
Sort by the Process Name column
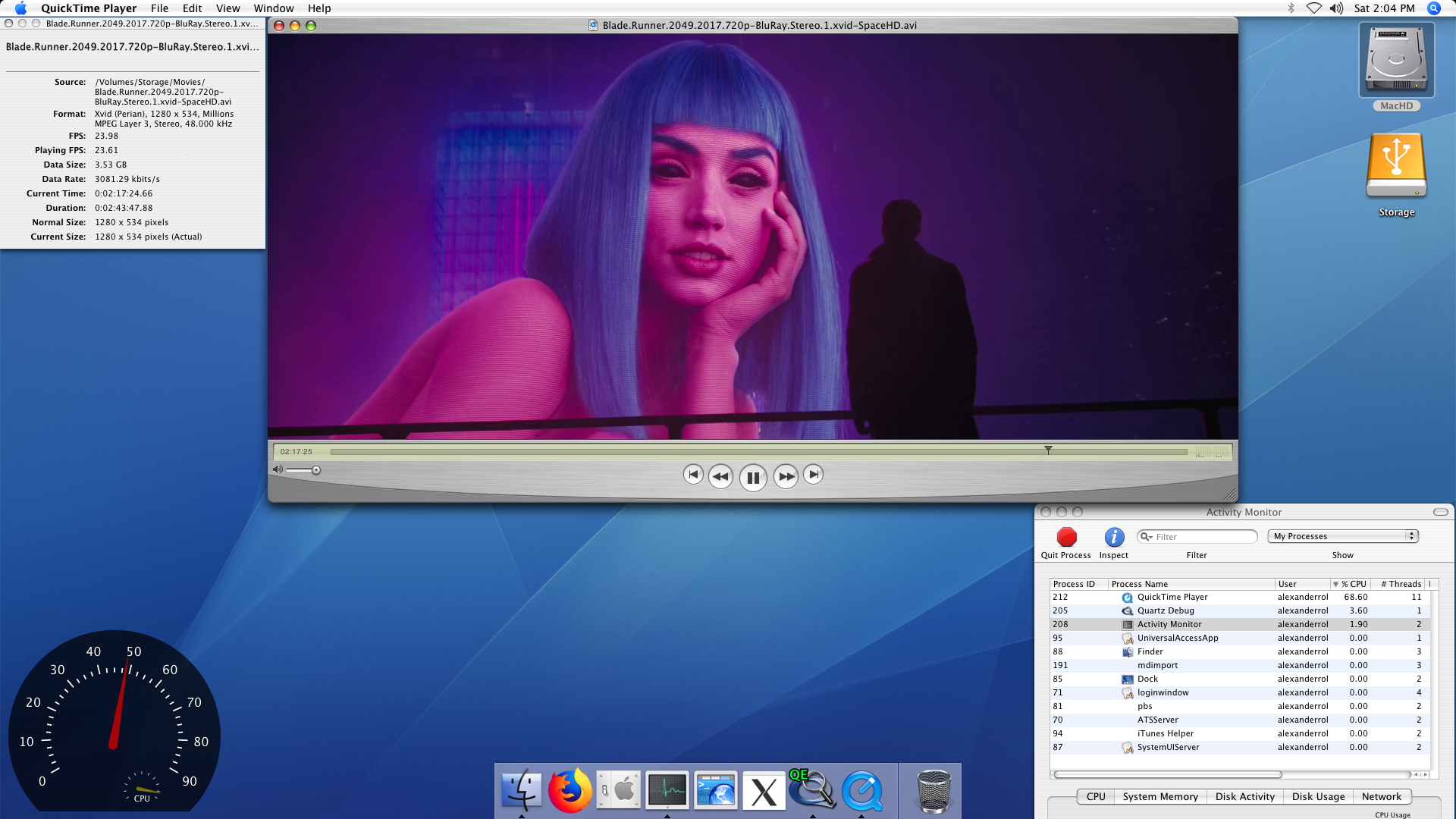click(1191, 584)
